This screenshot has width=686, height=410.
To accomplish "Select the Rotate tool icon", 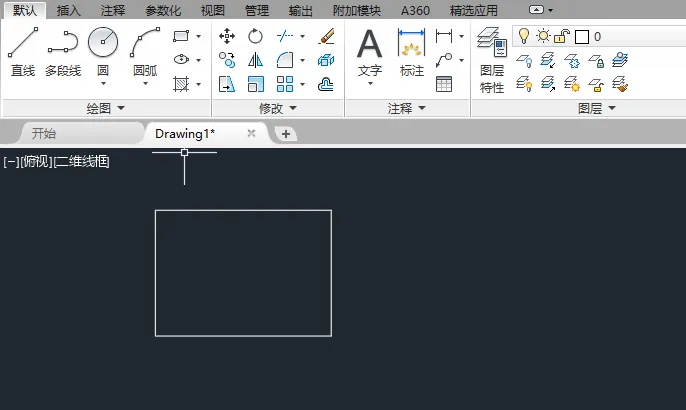I will point(255,36).
